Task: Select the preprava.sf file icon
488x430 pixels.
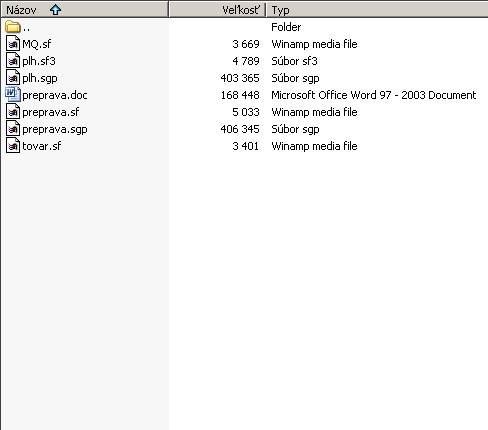Action: [x=13, y=112]
